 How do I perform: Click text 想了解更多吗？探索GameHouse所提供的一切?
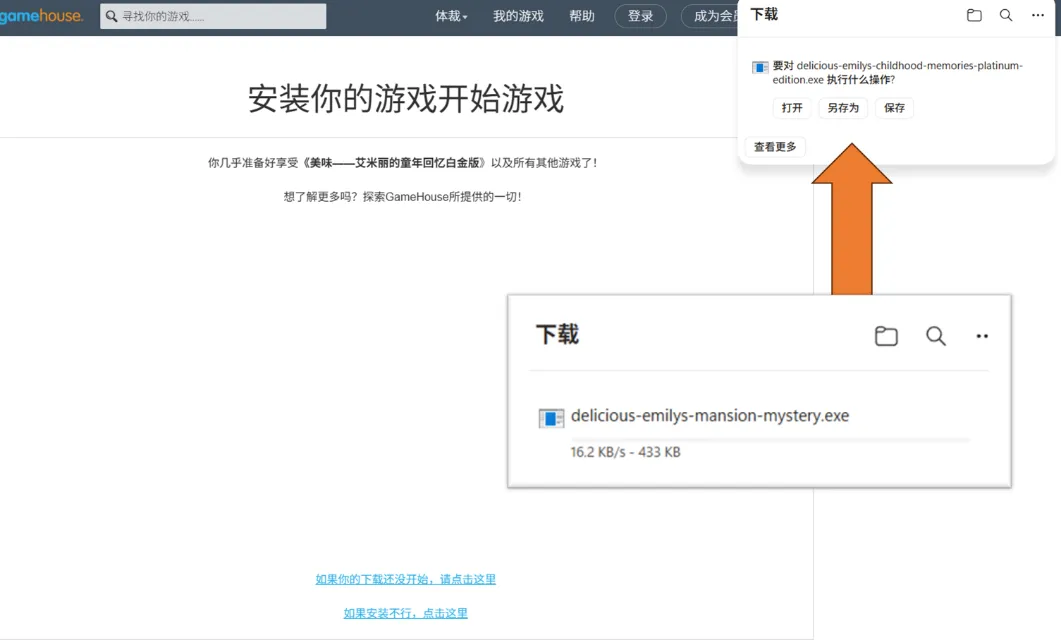(402, 197)
